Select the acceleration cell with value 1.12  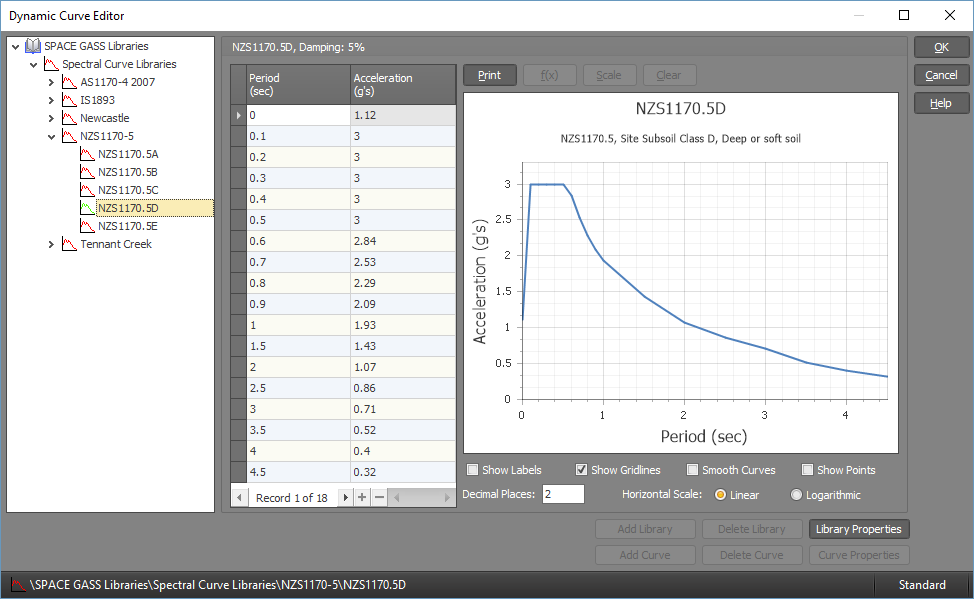point(403,115)
